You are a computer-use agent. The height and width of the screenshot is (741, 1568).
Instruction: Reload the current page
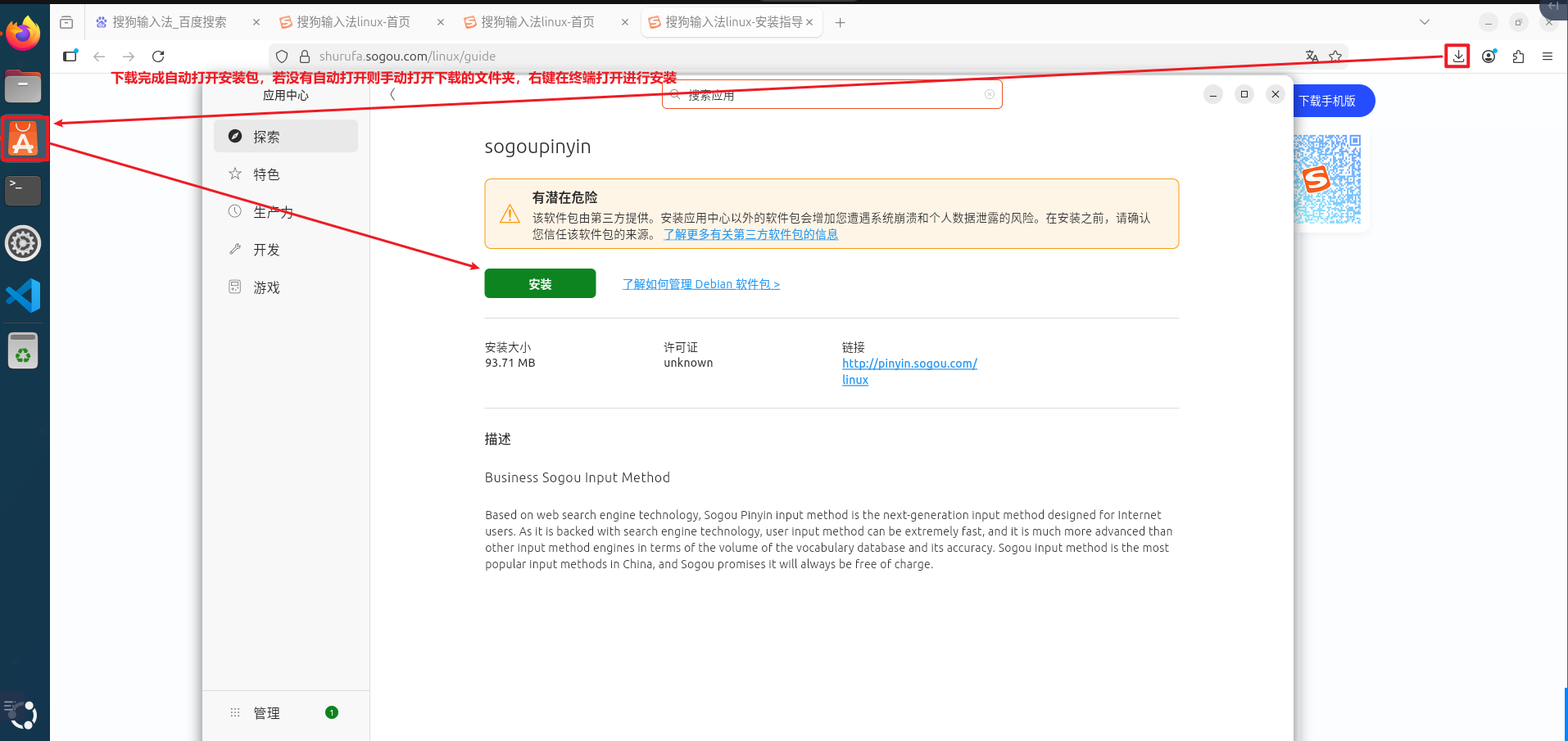(158, 56)
